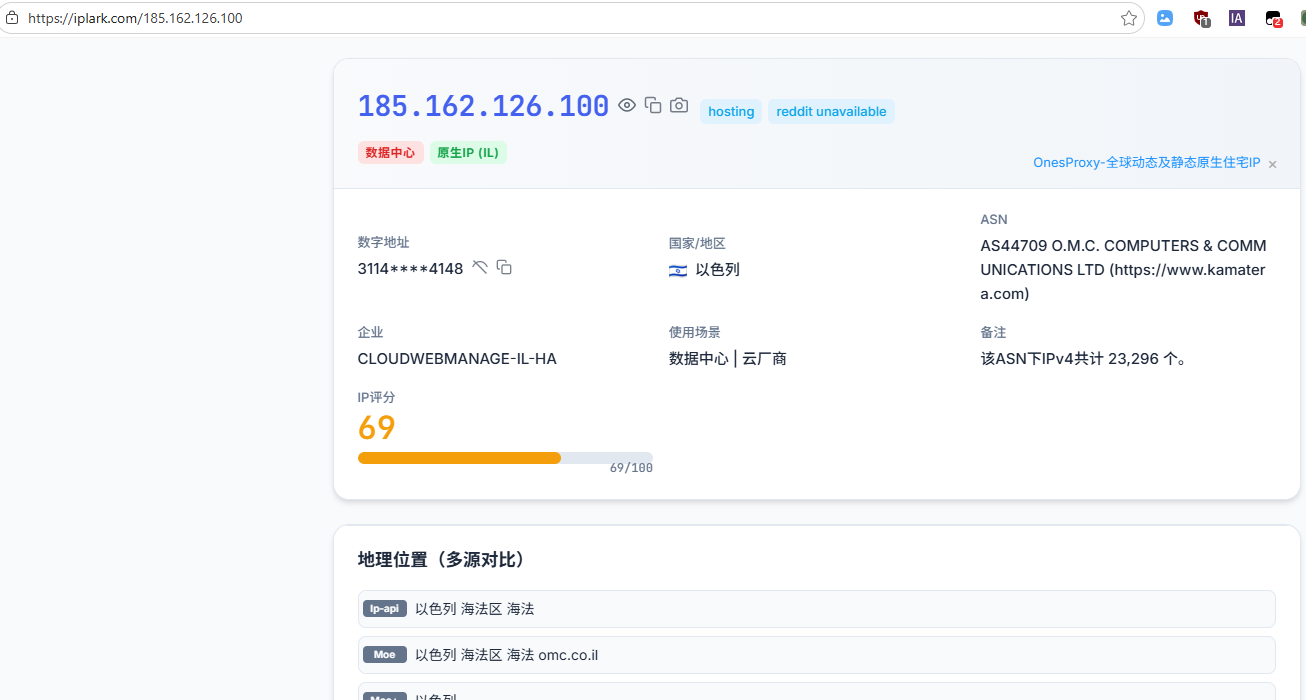Select the Ip-api geolocation row

pos(816,609)
